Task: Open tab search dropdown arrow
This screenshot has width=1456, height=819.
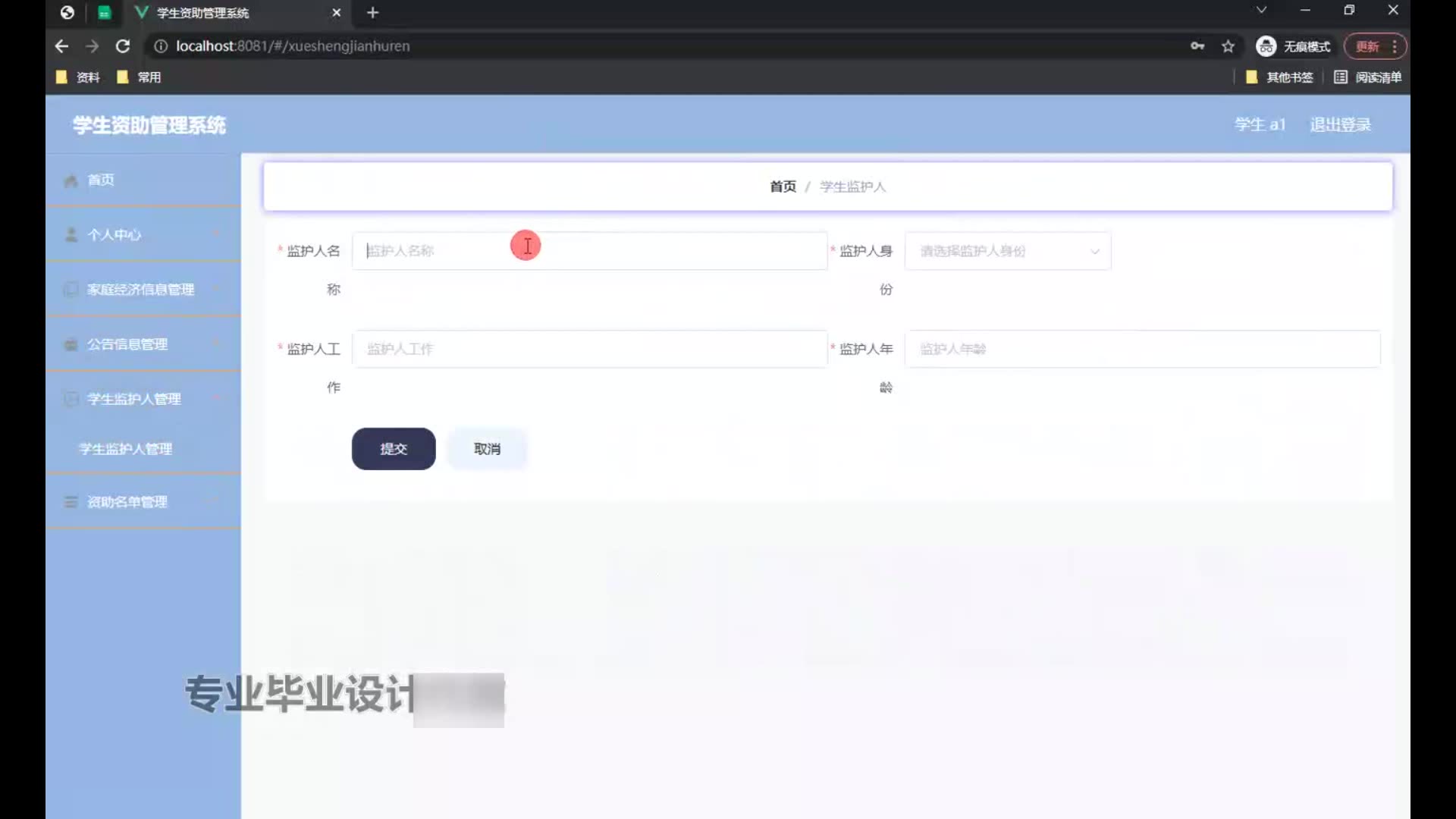Action: (x=1261, y=10)
